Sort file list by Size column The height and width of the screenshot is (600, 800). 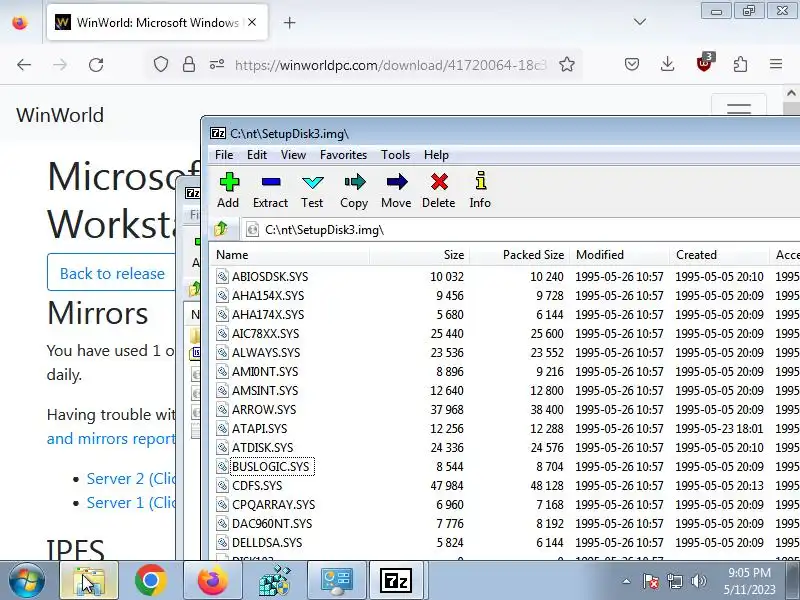(x=419, y=255)
